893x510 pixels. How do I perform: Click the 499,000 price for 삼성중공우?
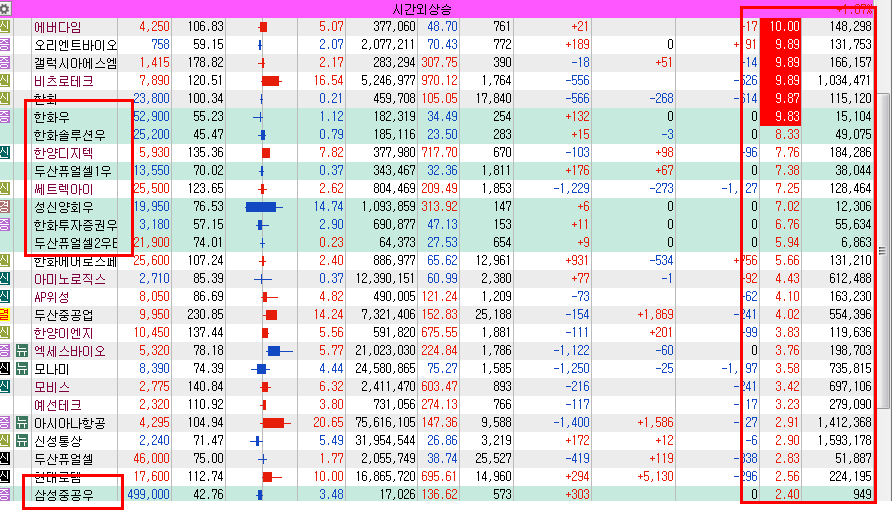point(149,495)
